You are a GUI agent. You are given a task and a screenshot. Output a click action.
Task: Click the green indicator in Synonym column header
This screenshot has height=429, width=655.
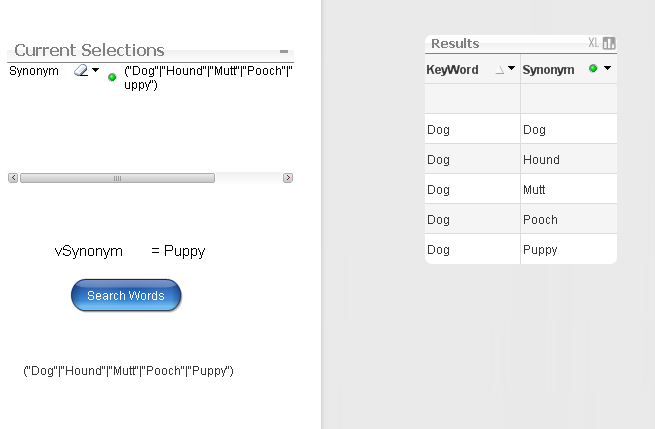(x=593, y=69)
